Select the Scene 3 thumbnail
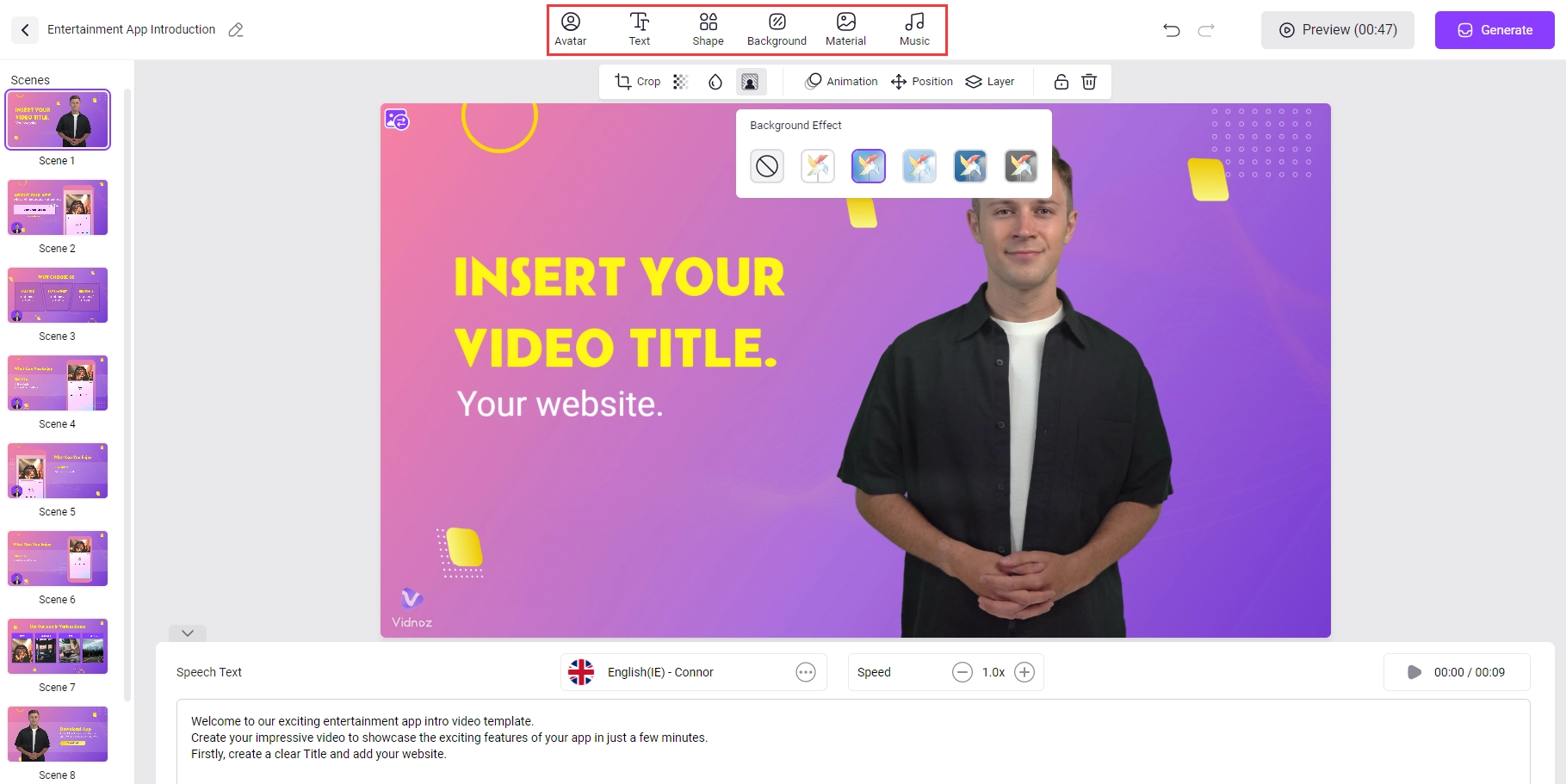Screen dimensions: 1566x784 (x=58, y=295)
